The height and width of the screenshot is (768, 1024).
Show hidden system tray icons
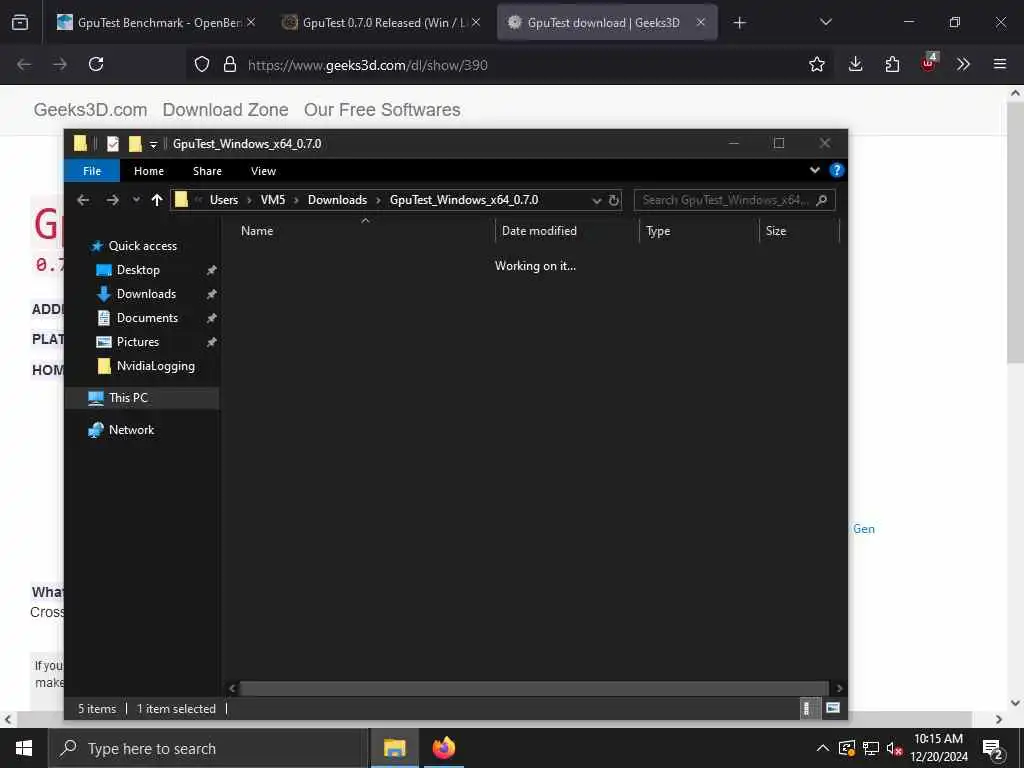pos(823,748)
